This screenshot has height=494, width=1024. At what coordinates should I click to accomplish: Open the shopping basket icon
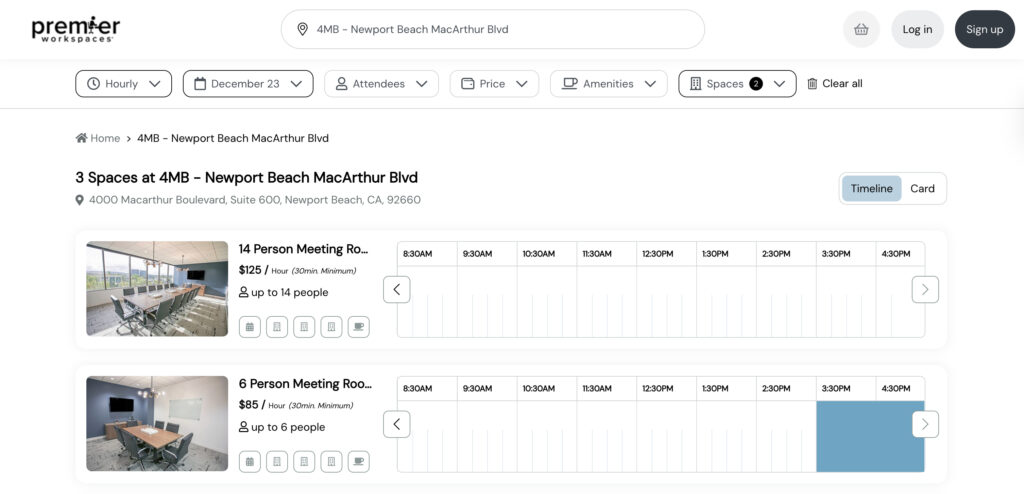pos(861,29)
